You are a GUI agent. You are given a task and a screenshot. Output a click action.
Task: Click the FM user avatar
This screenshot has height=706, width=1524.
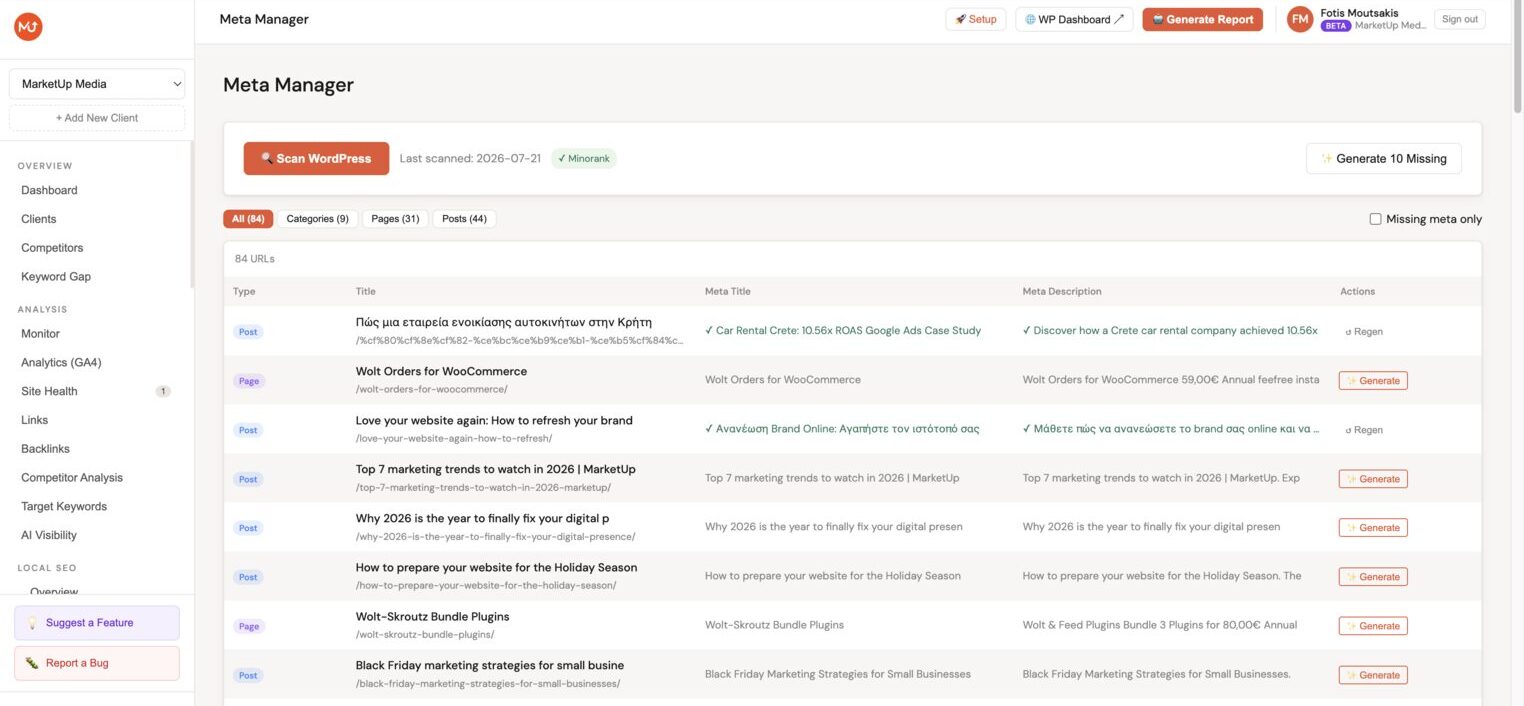1300,19
